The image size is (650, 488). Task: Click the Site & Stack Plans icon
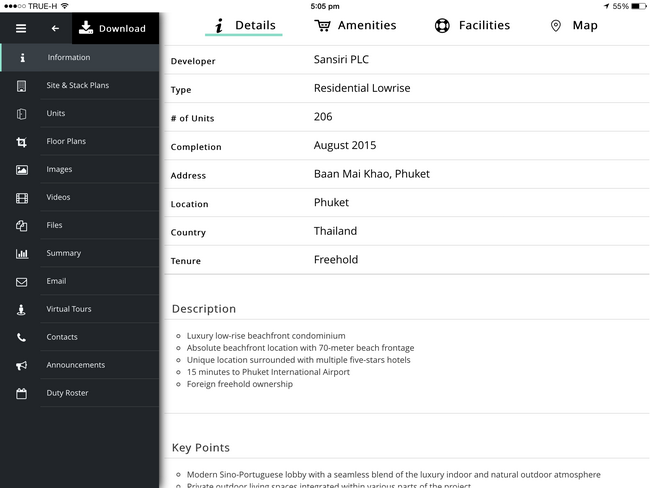[x=22, y=86]
